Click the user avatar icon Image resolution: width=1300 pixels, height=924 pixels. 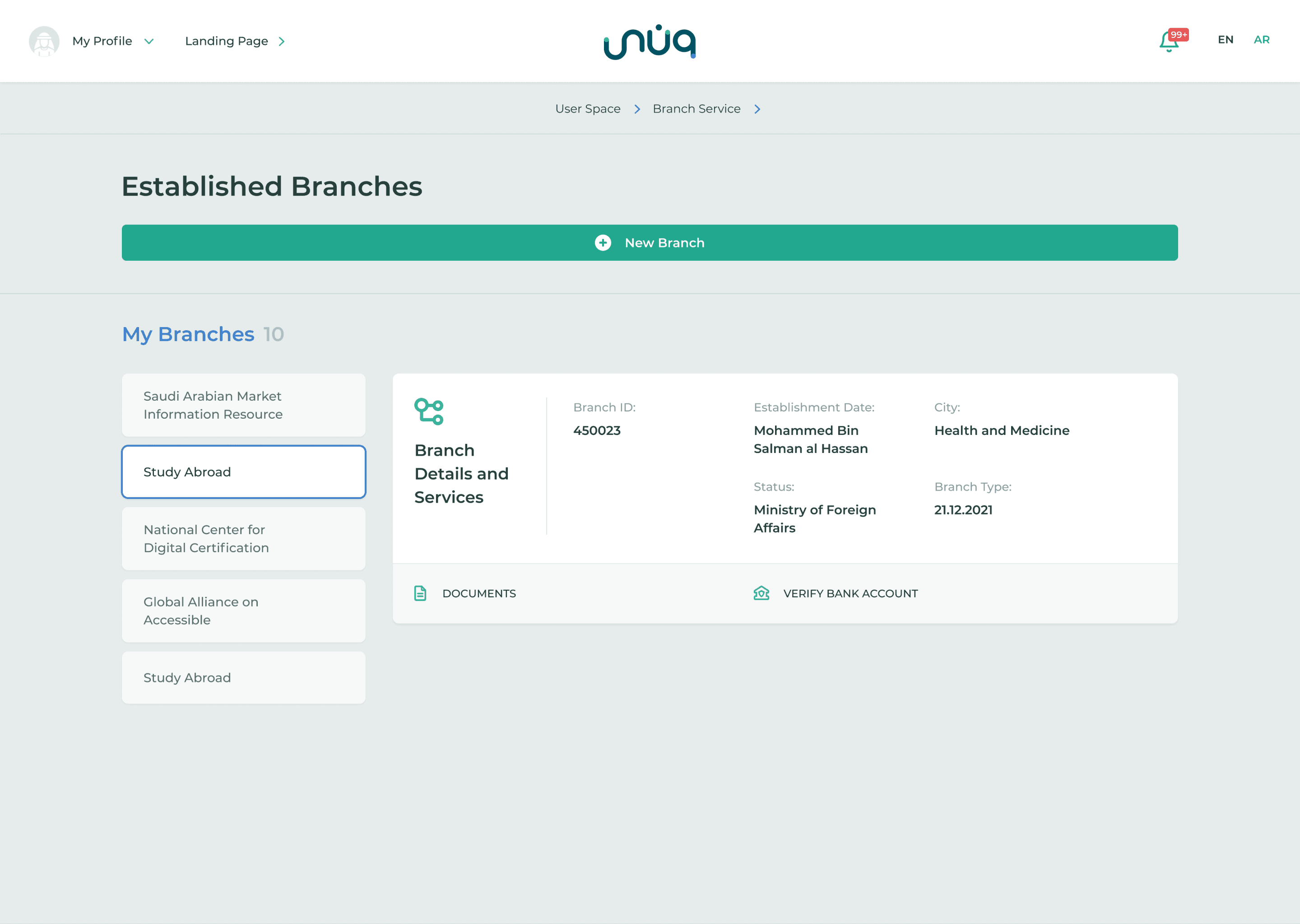click(x=44, y=42)
